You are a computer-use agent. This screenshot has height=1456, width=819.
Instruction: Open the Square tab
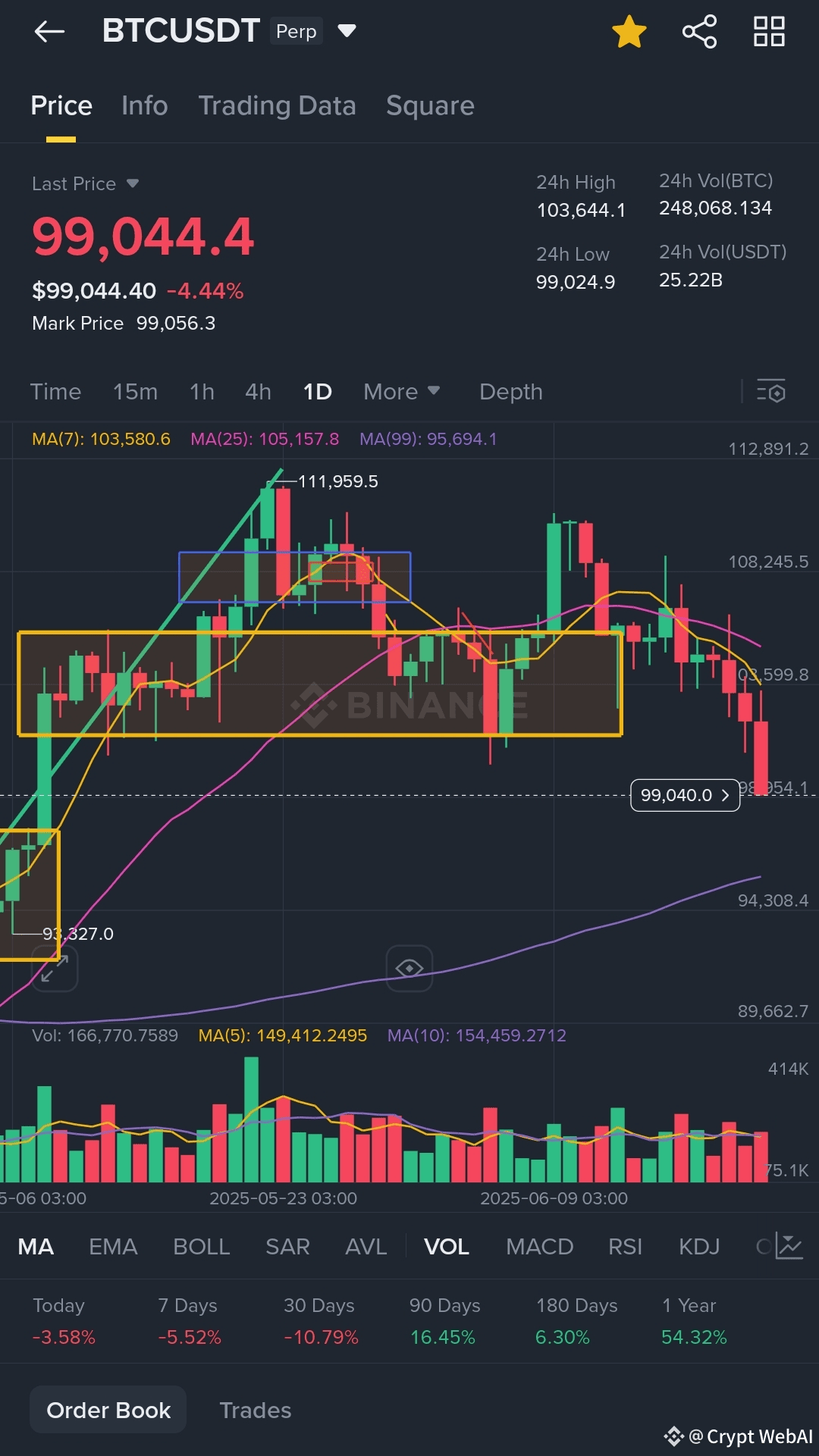[430, 106]
